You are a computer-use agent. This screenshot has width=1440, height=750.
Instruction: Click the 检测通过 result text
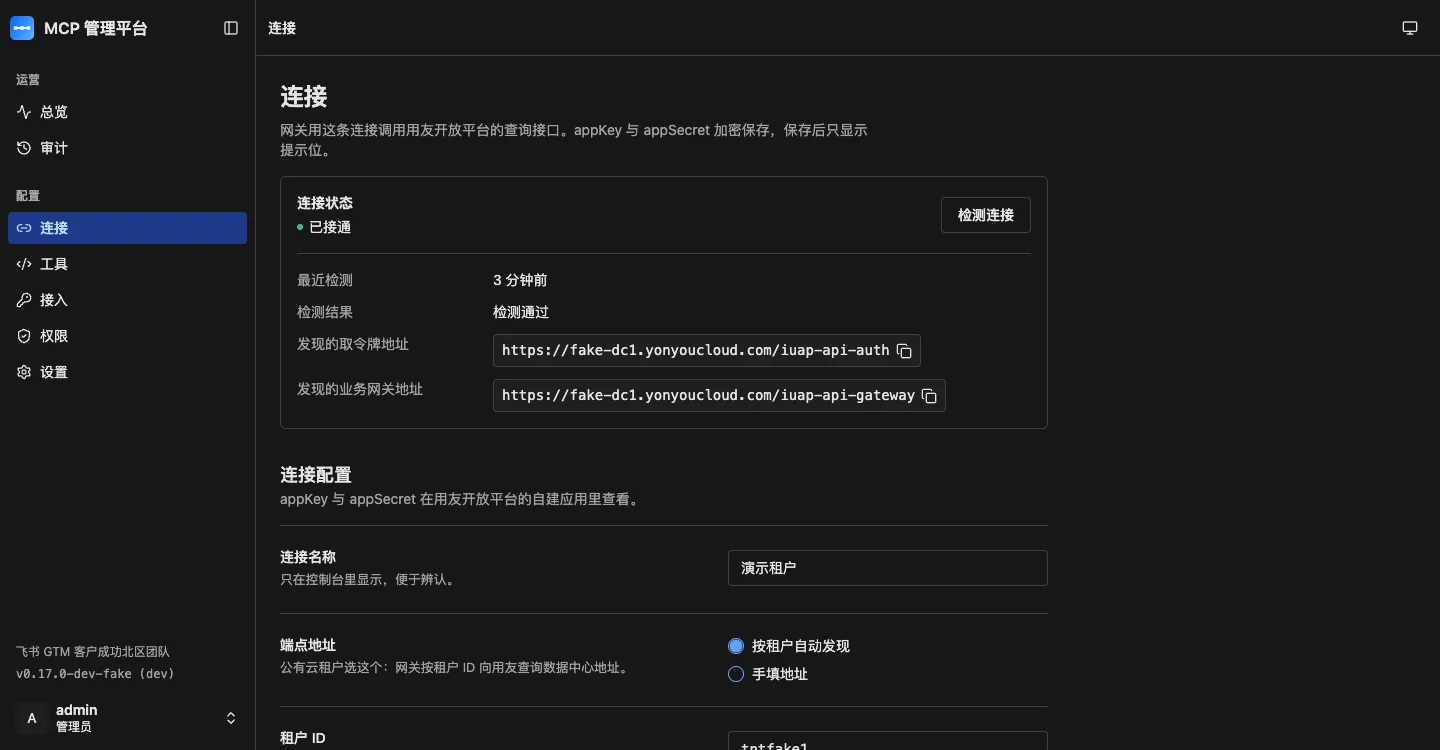click(521, 312)
